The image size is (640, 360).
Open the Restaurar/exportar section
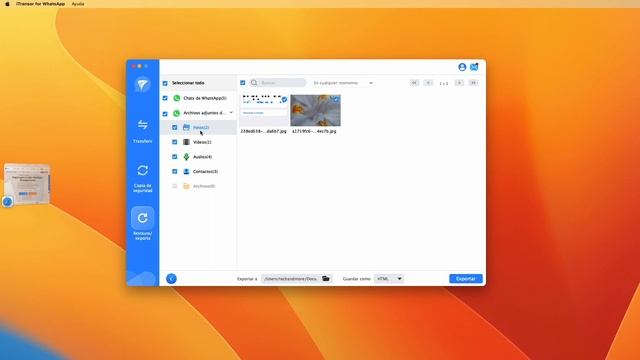click(142, 223)
